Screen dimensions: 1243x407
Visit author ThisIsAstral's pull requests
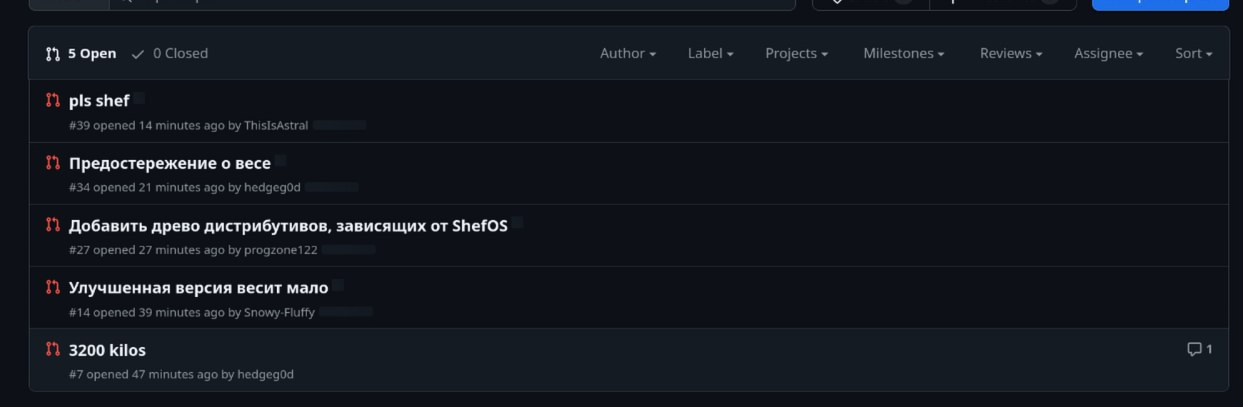(276, 125)
